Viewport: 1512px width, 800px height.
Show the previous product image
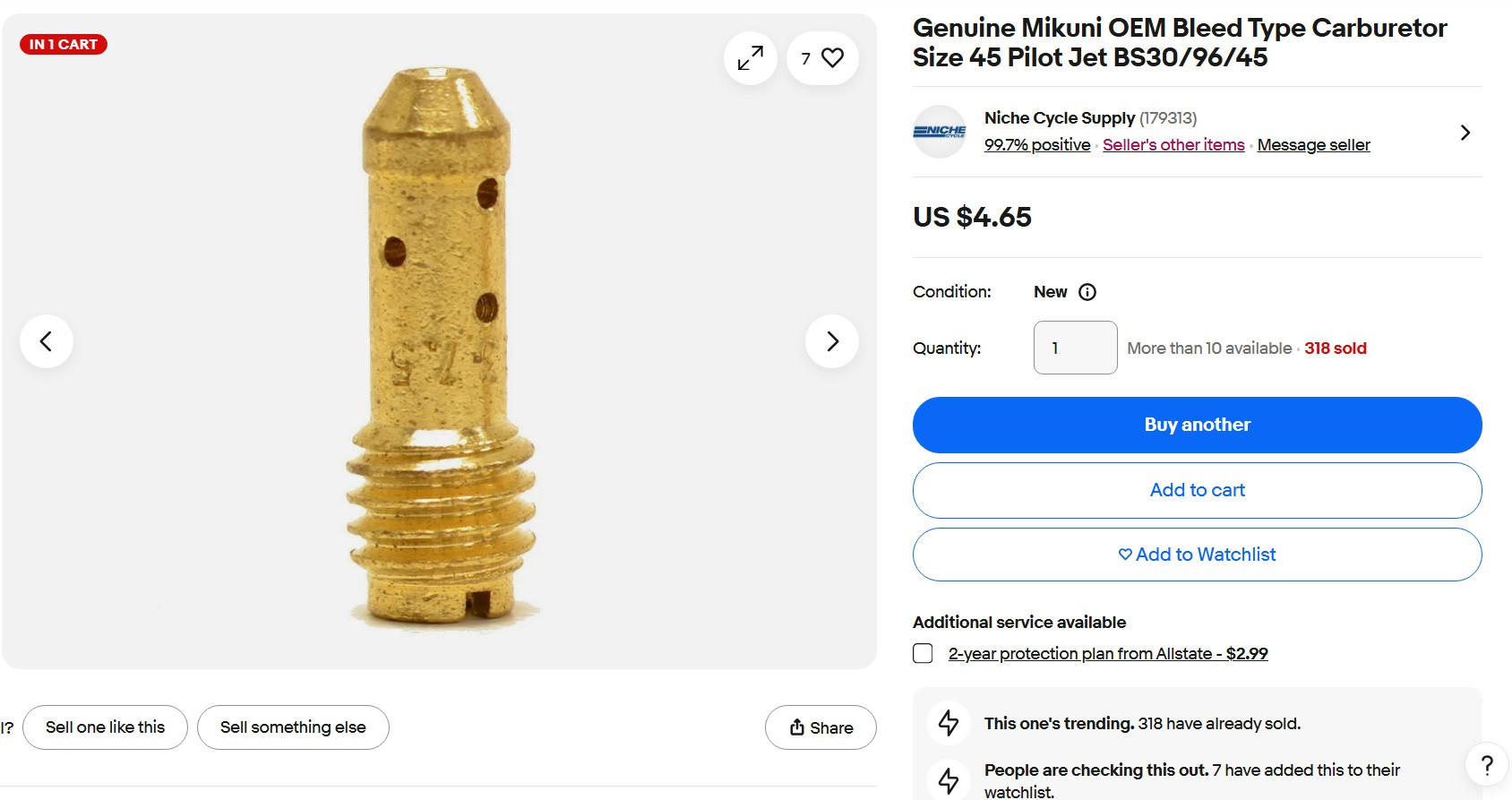point(47,341)
